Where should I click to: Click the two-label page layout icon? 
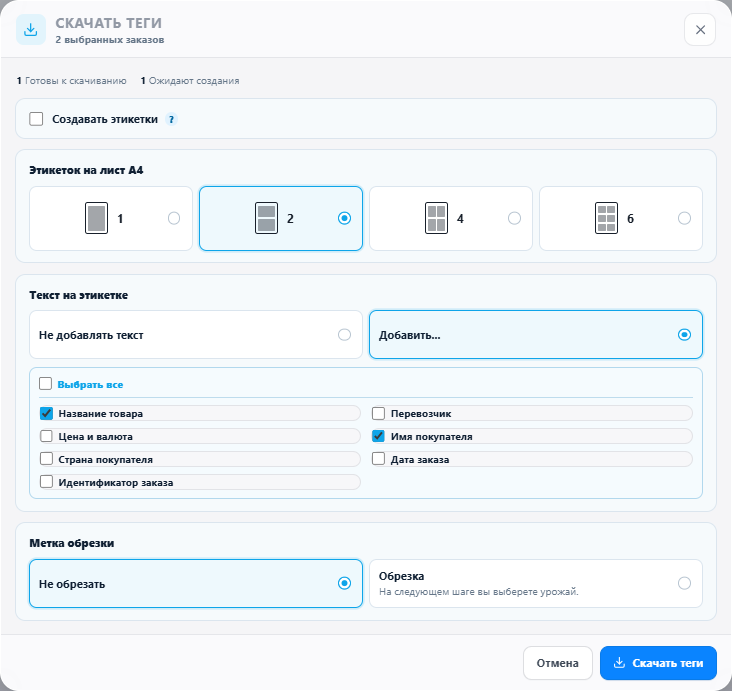pos(267,218)
